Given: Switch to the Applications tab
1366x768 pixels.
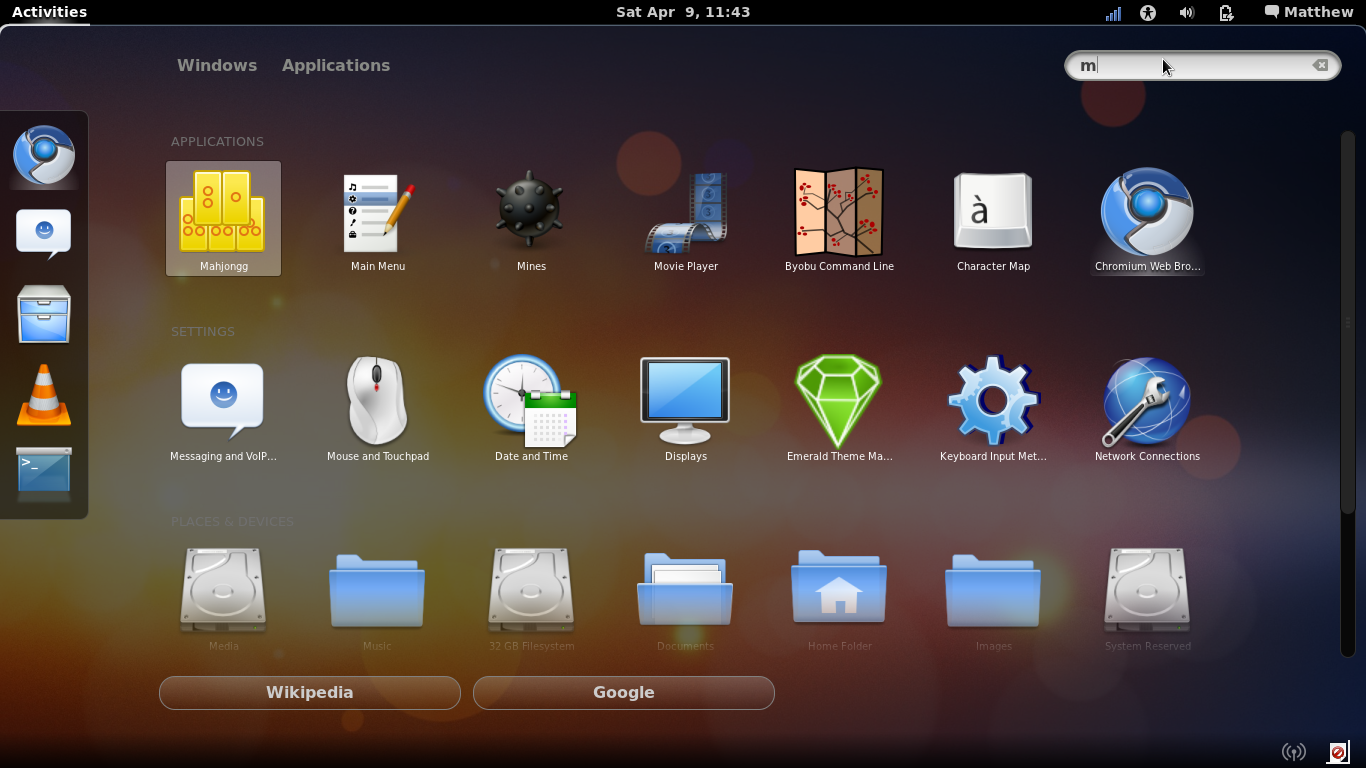Looking at the screenshot, I should (336, 65).
